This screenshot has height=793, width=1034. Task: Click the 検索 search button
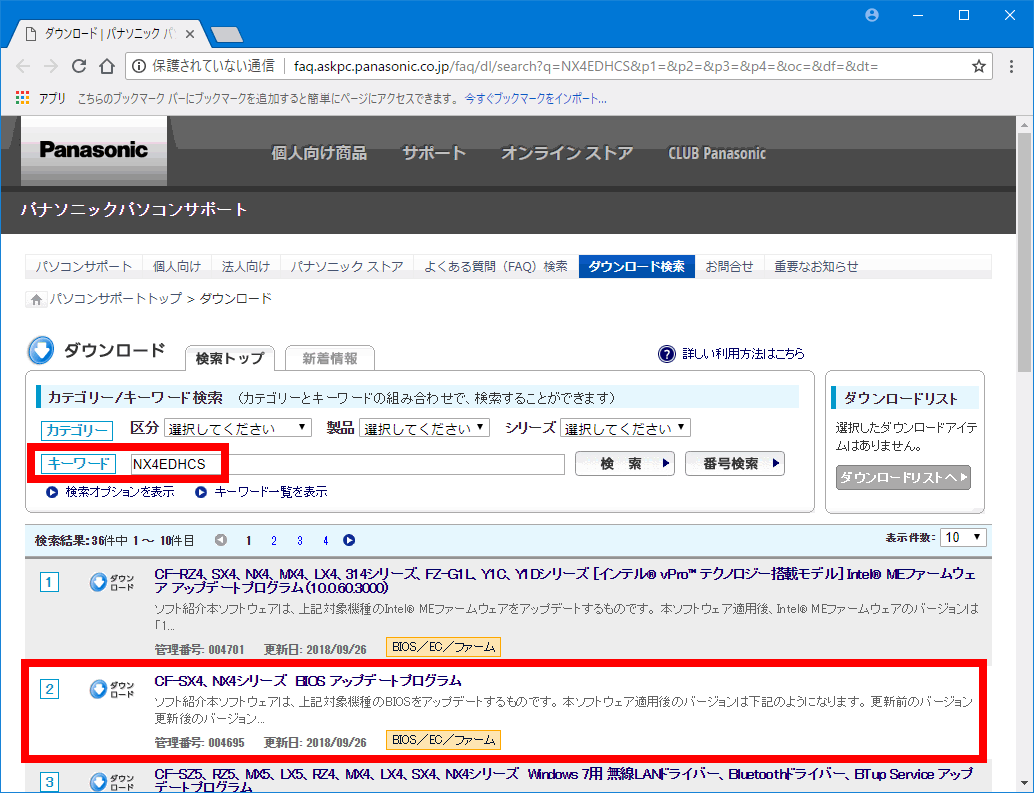pyautogui.click(x=624, y=463)
